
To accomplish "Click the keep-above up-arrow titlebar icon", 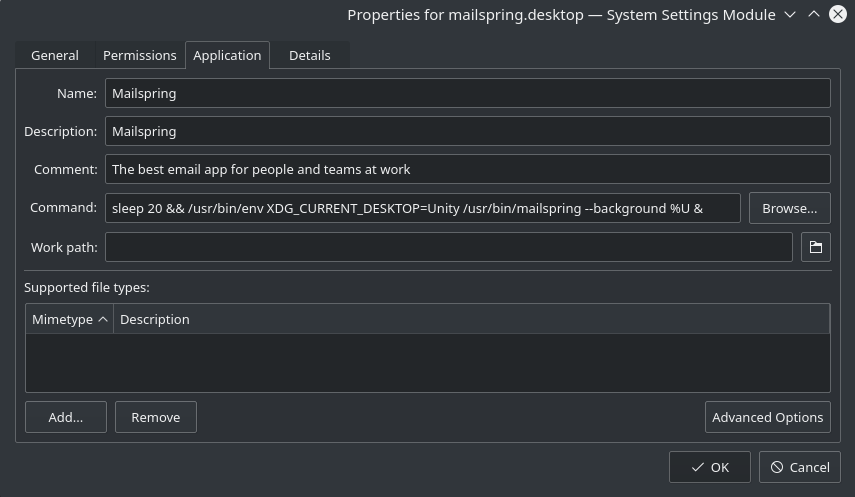I will 814,14.
